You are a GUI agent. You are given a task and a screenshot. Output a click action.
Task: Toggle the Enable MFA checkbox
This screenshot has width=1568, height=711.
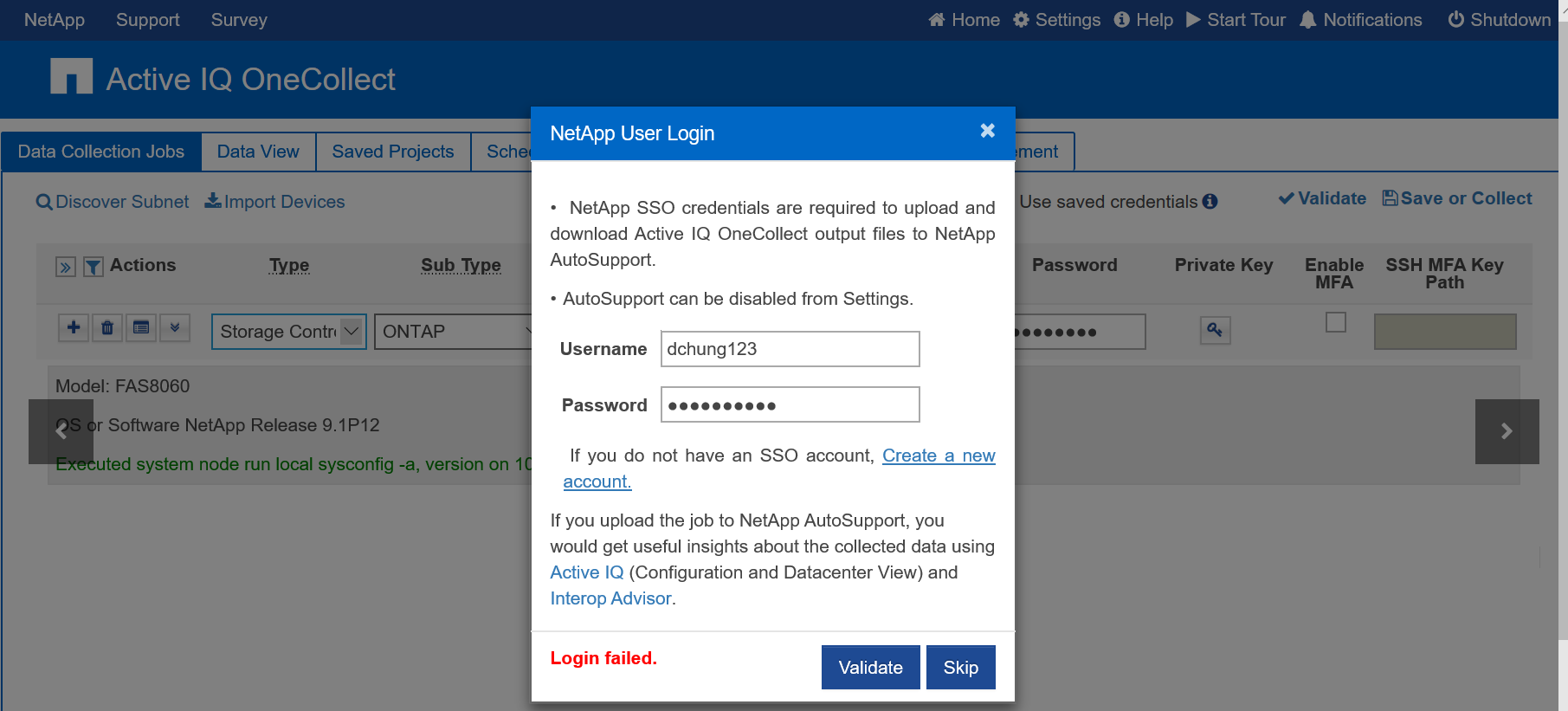[1336, 322]
